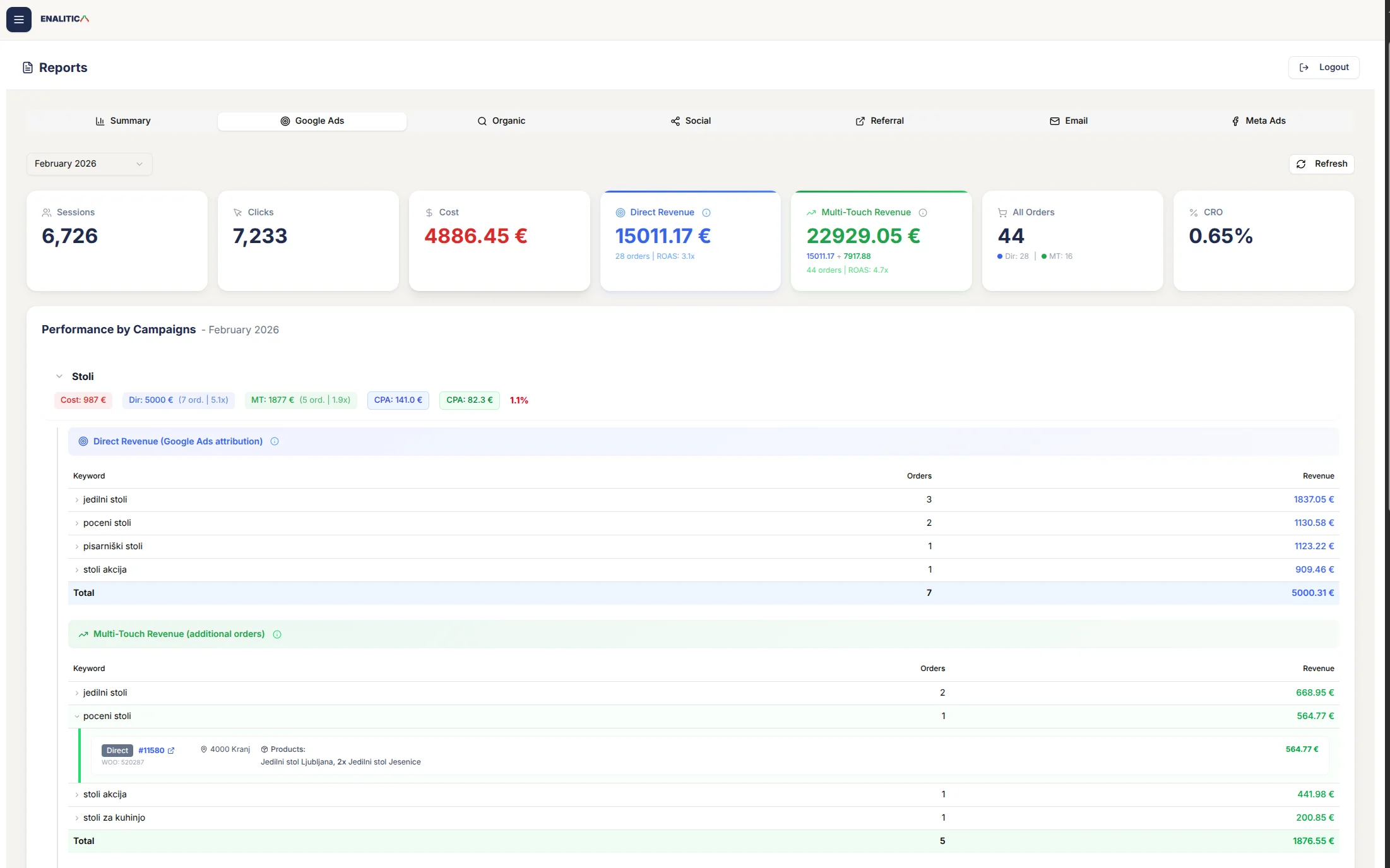
Task: Switch to the Summary tab
Action: [123, 121]
